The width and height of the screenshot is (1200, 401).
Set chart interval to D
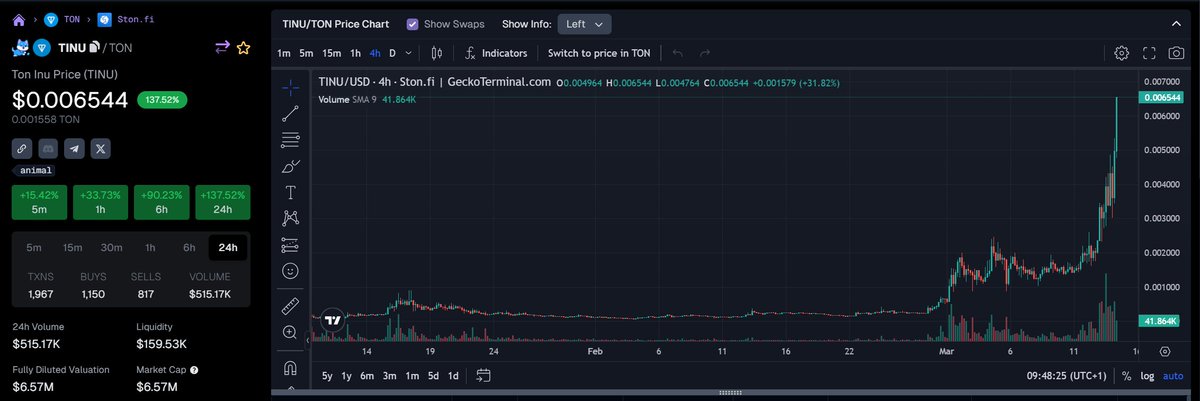392,53
